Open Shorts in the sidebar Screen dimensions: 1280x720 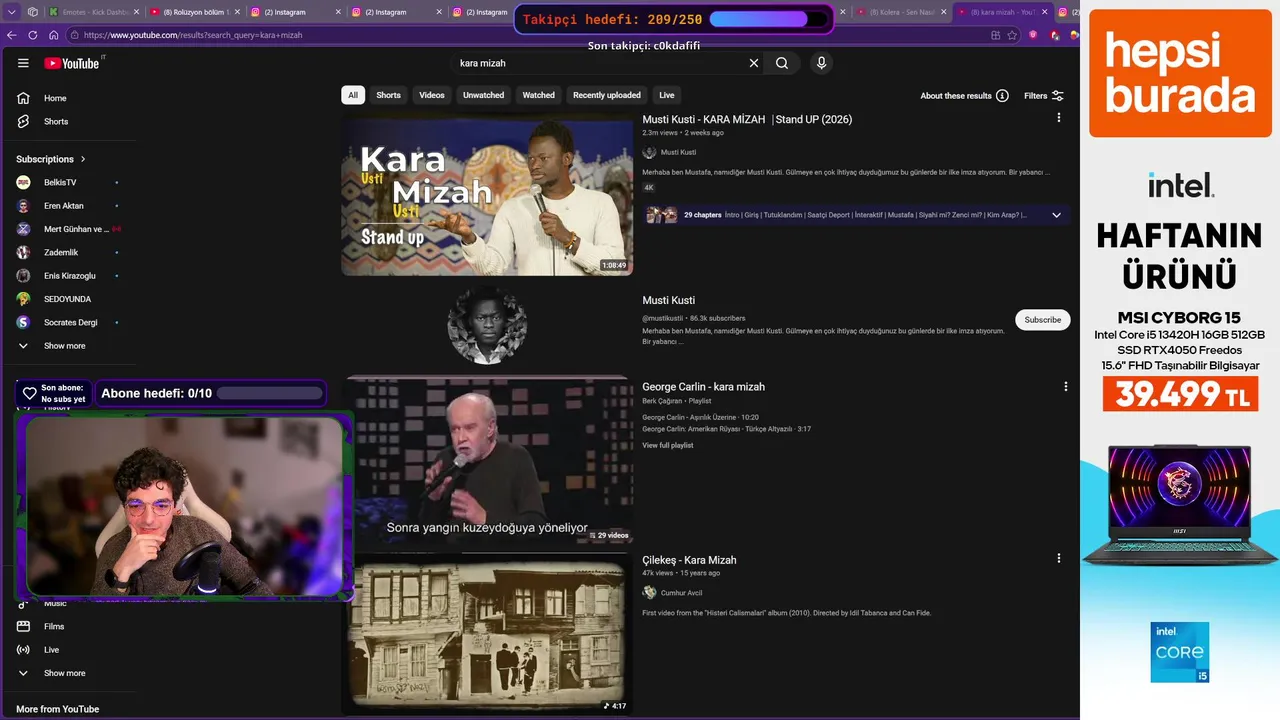(x=56, y=121)
